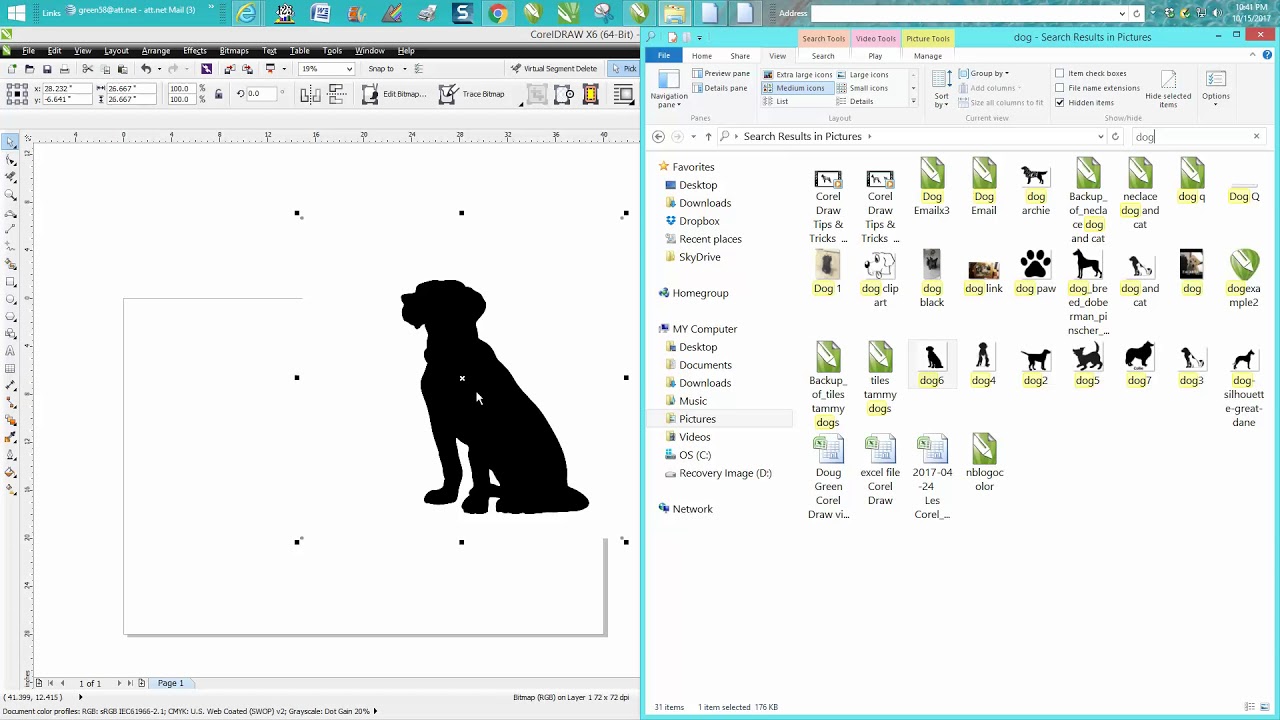
Task: Click Hide selected items button
Action: point(1168,89)
